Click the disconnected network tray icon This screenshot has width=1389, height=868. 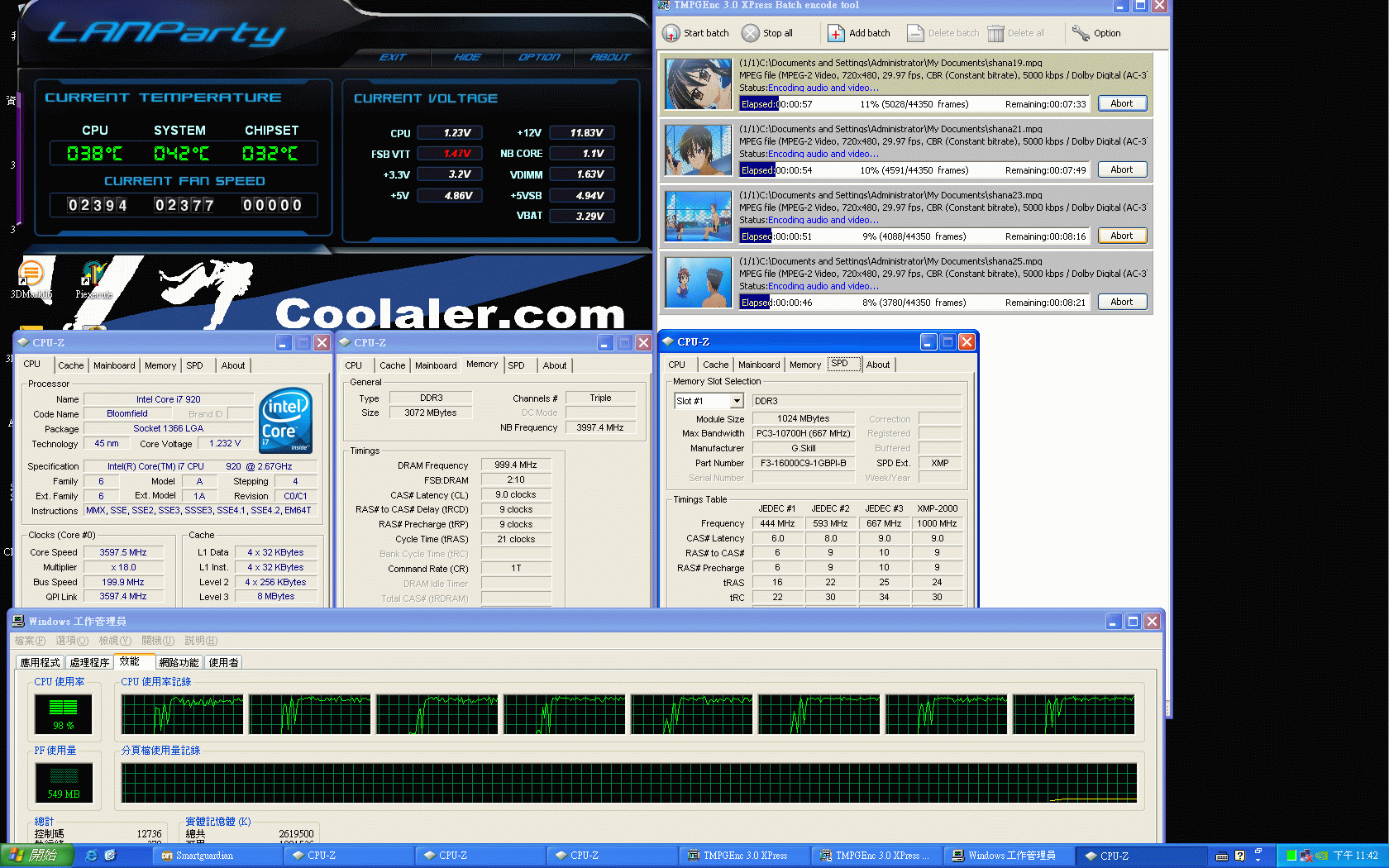coord(1306,856)
